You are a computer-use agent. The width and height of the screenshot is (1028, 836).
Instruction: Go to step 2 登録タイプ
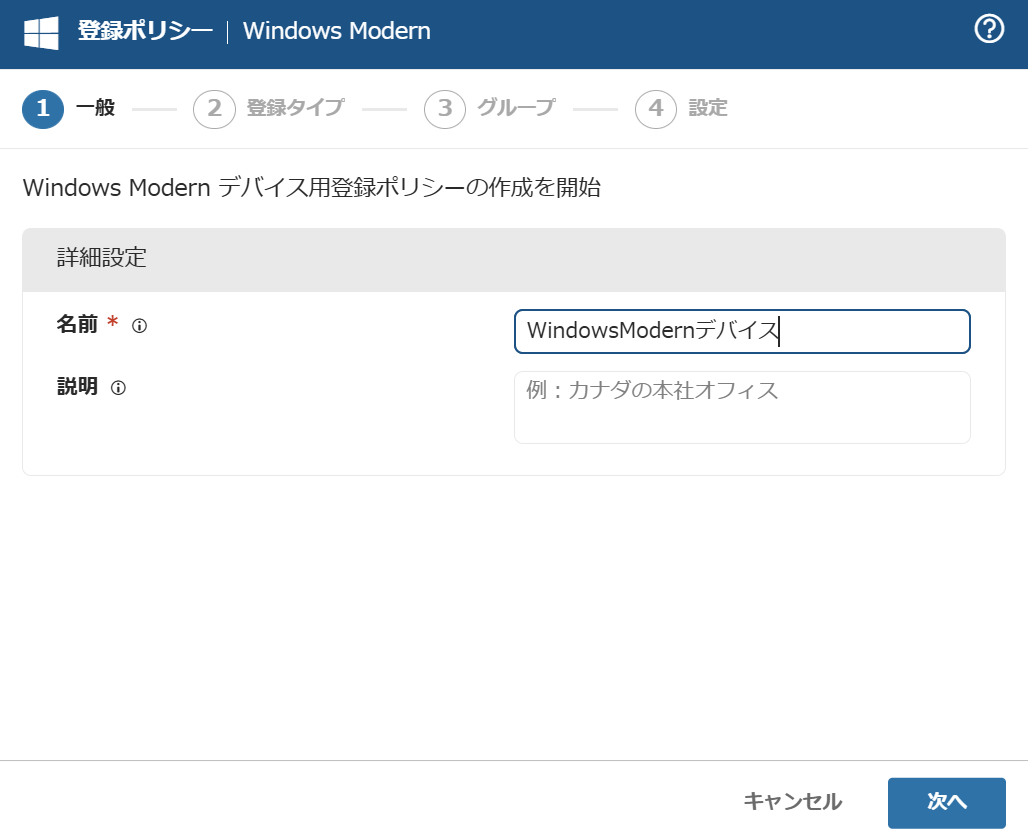pos(269,108)
